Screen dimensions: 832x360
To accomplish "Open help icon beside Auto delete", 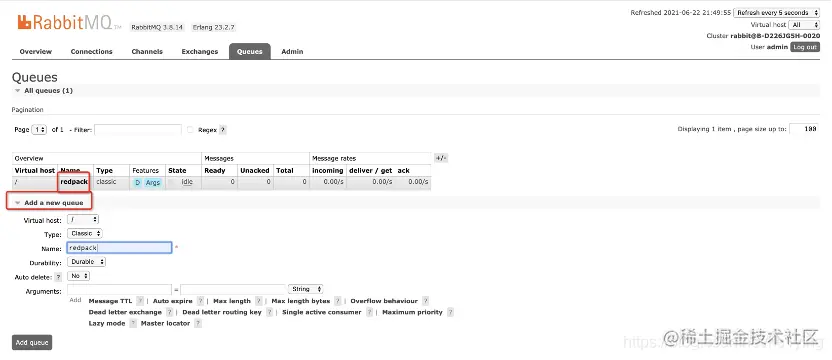I will (x=59, y=277).
